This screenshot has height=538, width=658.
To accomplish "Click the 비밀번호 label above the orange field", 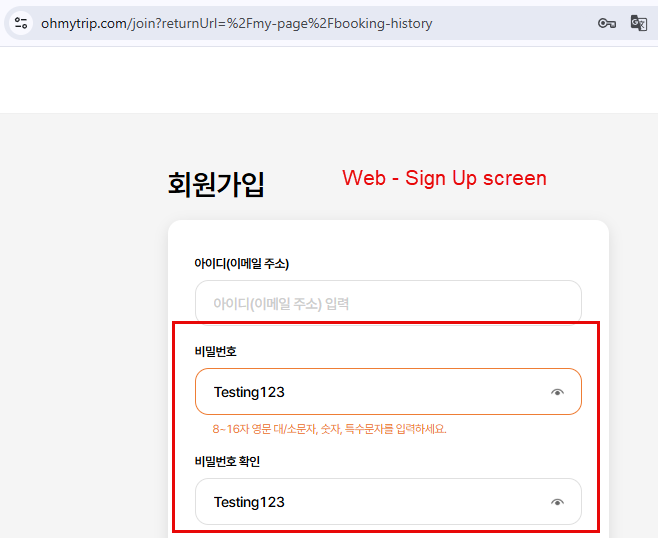I will [x=215, y=351].
